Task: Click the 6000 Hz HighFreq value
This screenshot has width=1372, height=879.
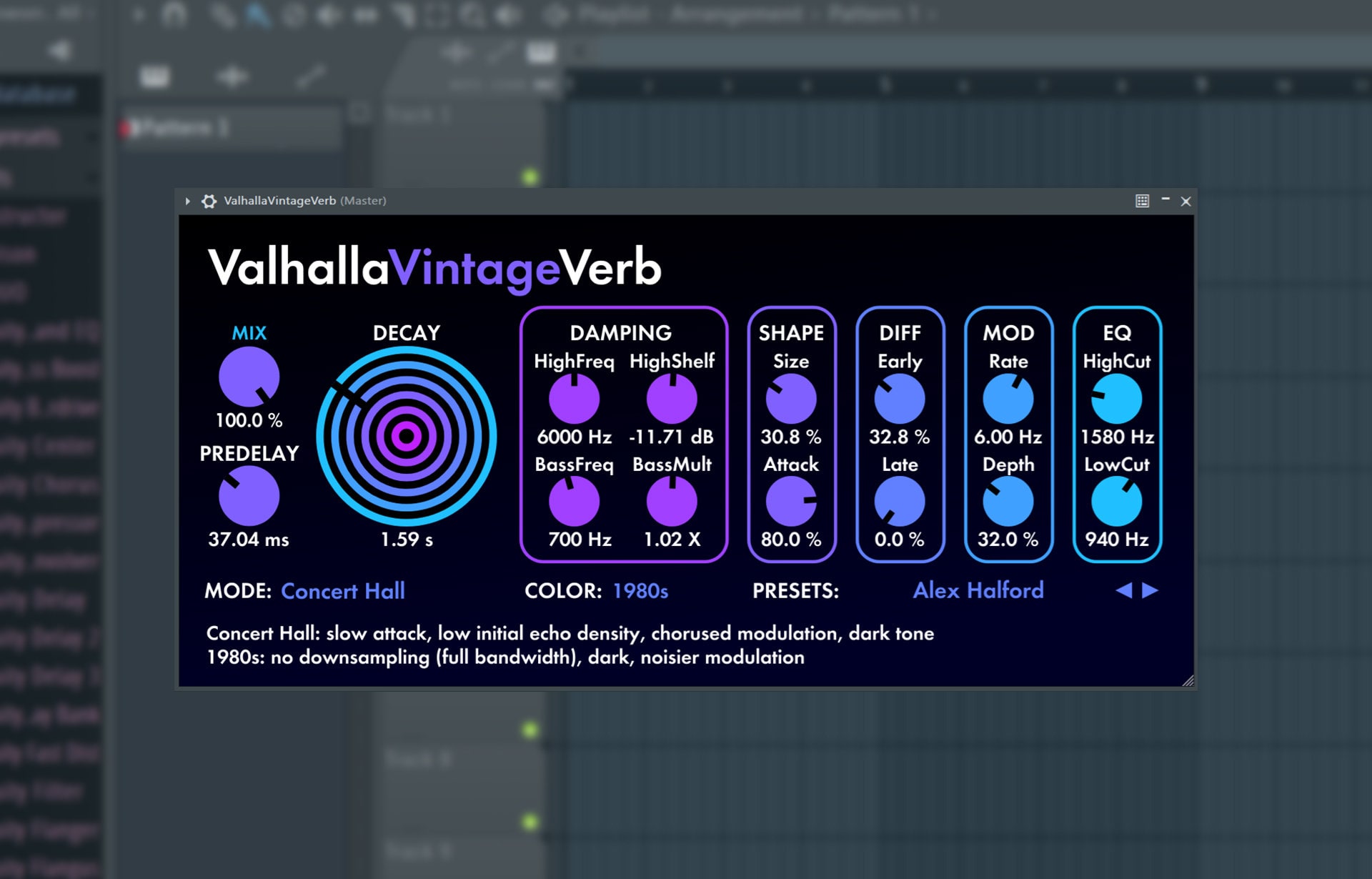Action: 574,437
